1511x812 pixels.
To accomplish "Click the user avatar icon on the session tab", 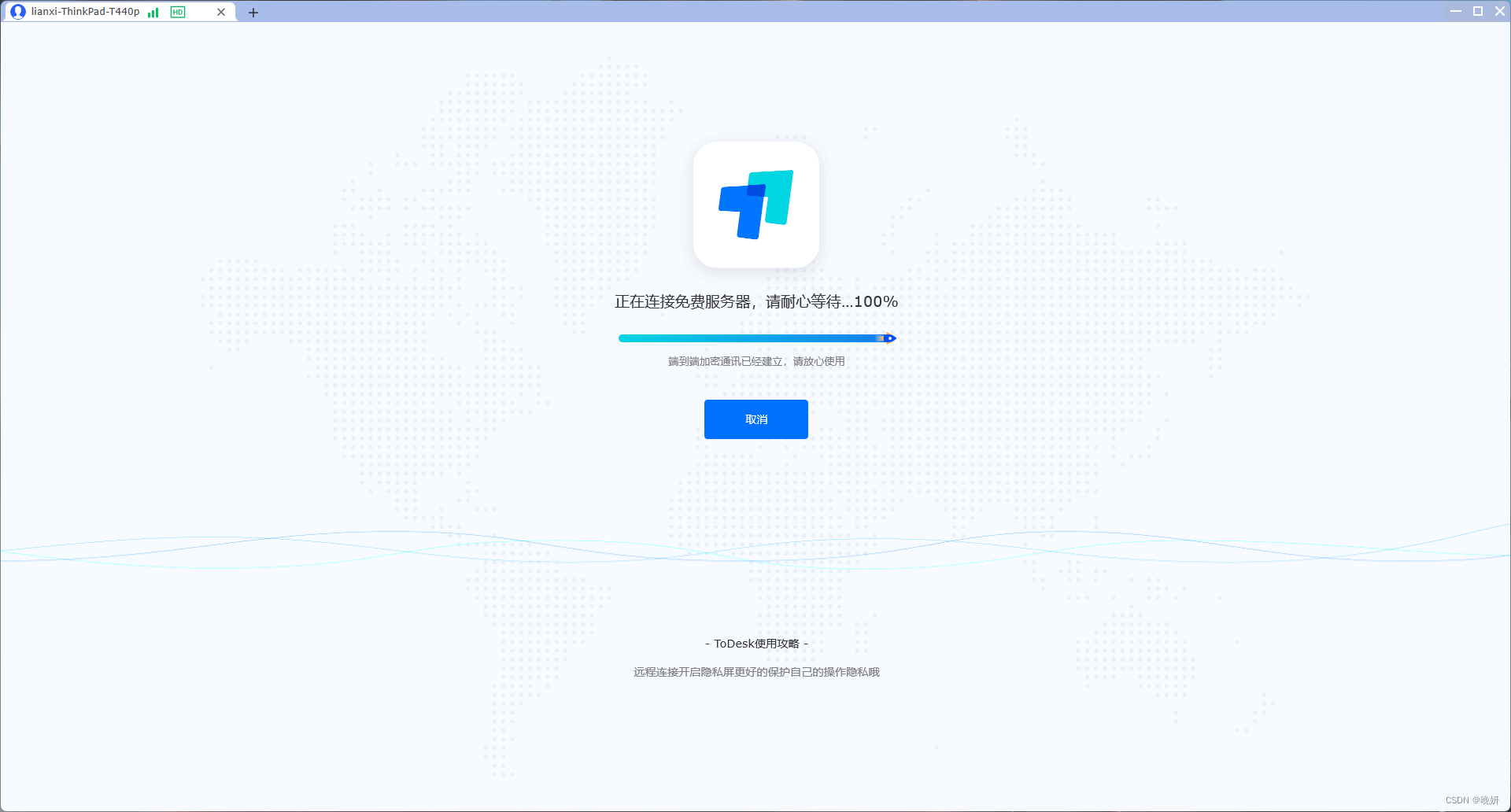I will coord(18,11).
